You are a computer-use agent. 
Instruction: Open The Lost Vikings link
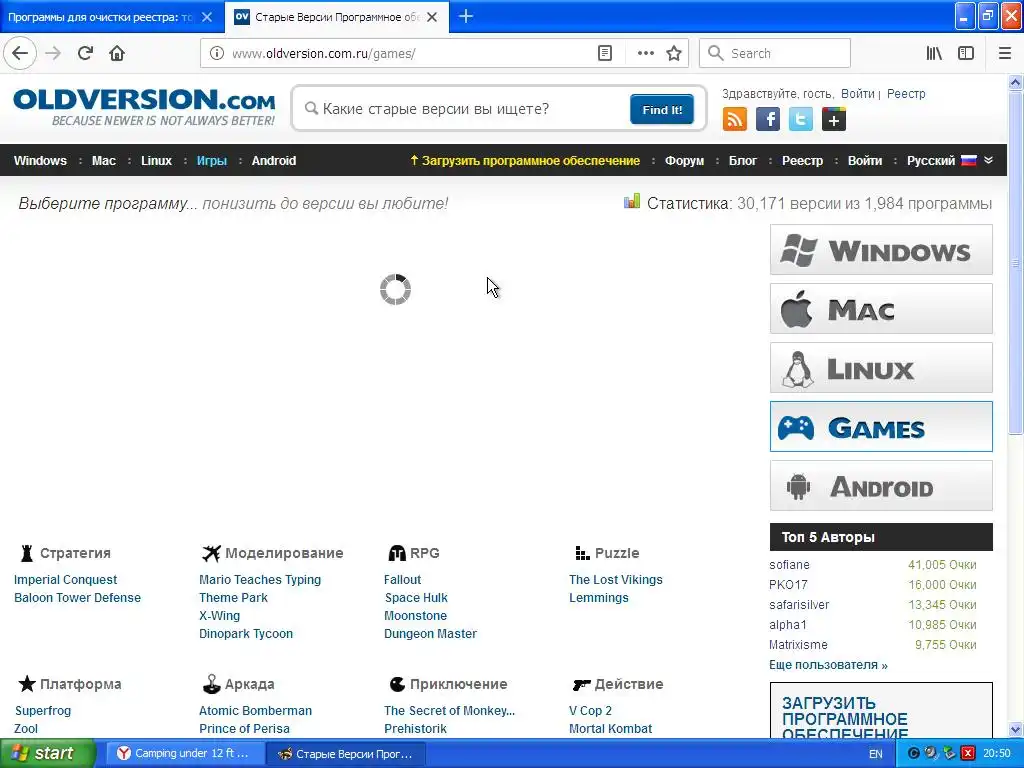(615, 579)
